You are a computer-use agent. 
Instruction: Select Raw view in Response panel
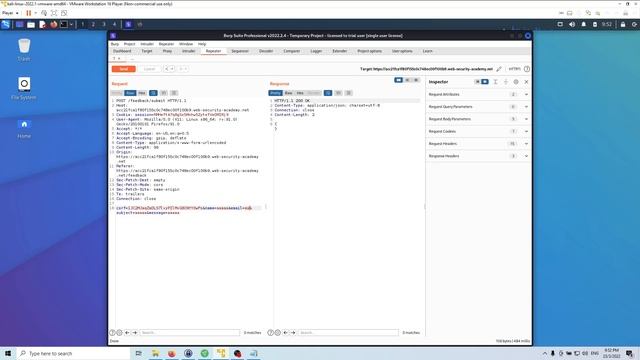[x=289, y=93]
